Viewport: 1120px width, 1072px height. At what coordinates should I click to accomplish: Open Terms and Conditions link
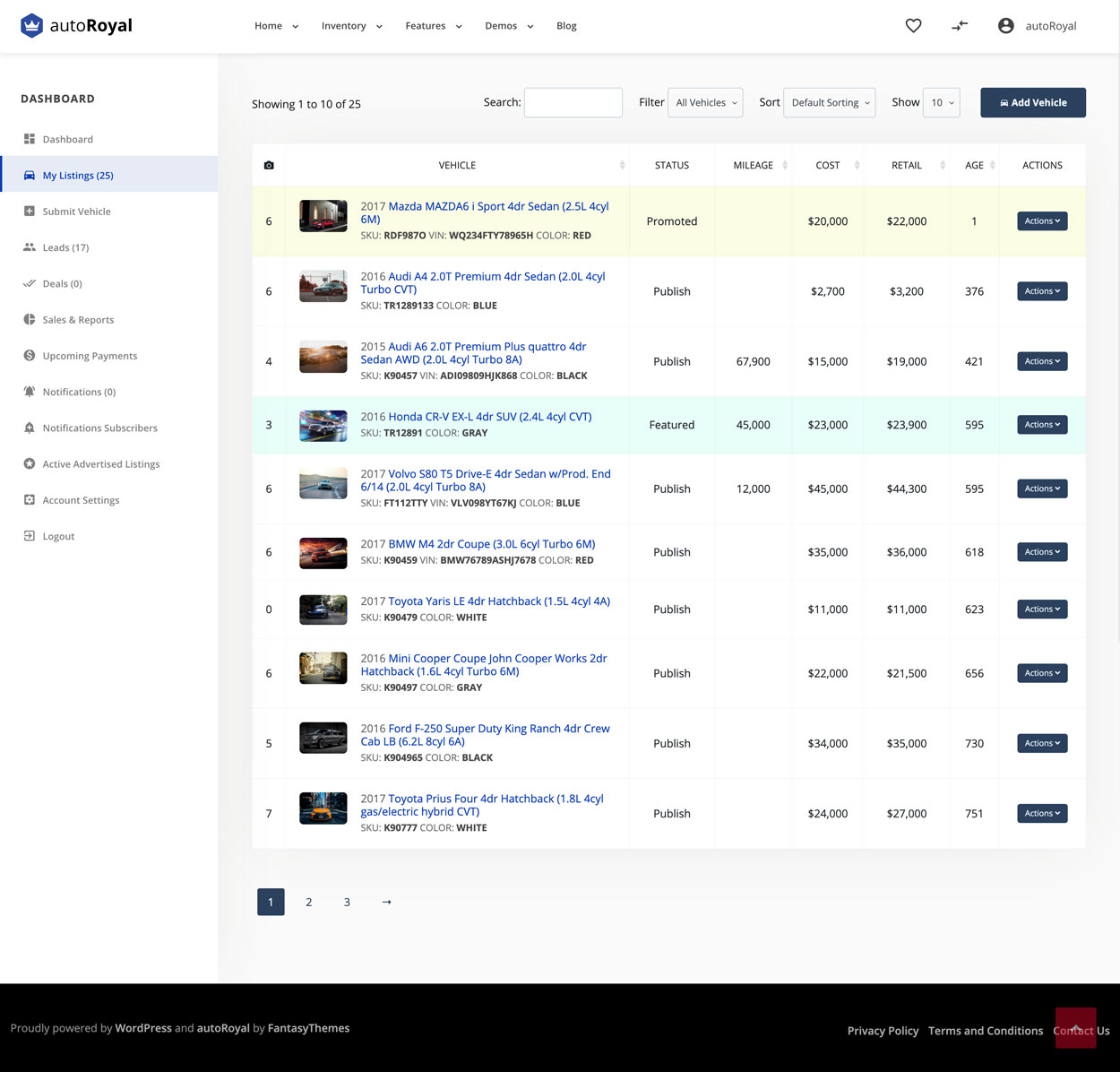986,1031
